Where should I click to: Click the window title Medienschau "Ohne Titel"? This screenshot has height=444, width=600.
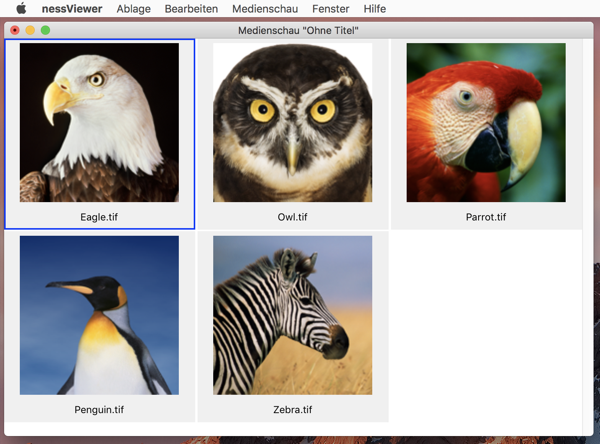pyautogui.click(x=298, y=30)
